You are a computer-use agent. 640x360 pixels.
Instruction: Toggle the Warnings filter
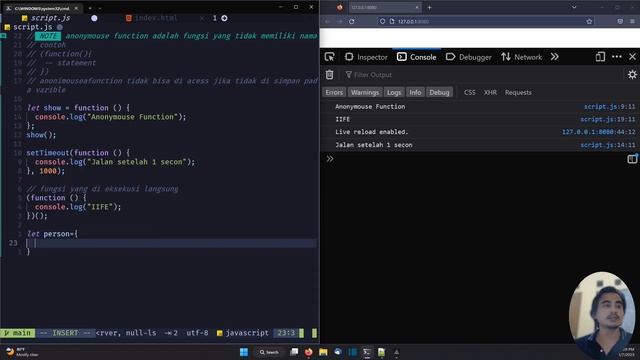point(364,92)
